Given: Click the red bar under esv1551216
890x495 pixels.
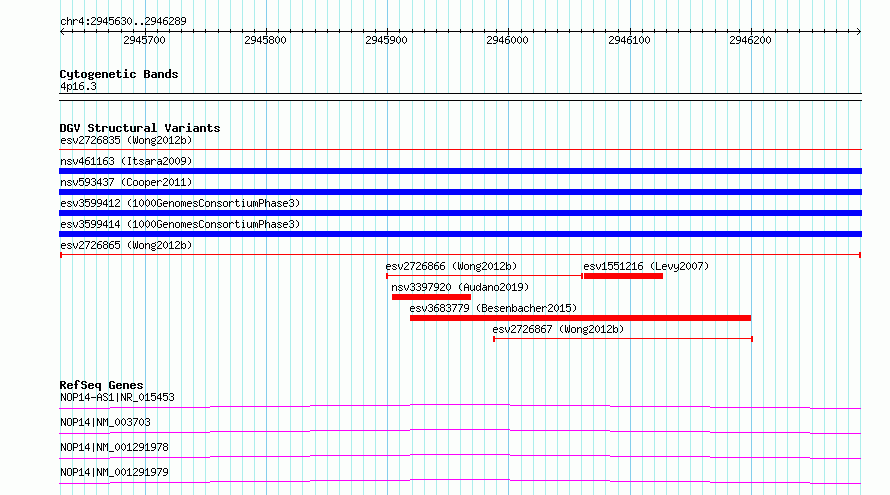Looking at the screenshot, I should 623,276.
